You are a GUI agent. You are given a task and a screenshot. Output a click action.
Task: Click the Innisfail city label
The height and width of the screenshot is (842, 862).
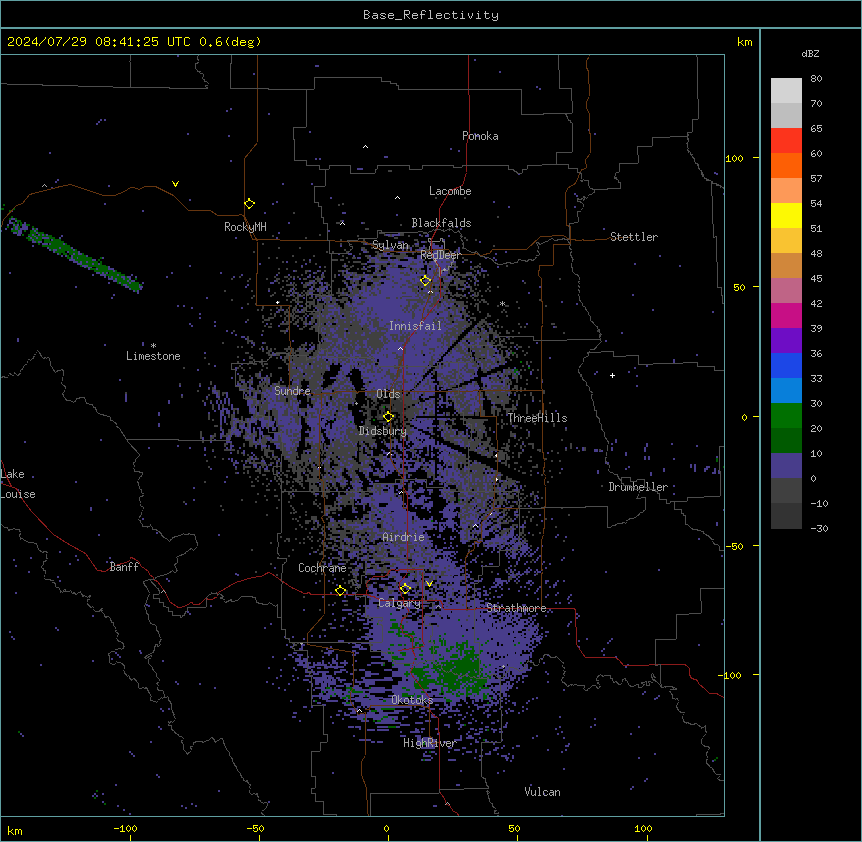pos(415,326)
